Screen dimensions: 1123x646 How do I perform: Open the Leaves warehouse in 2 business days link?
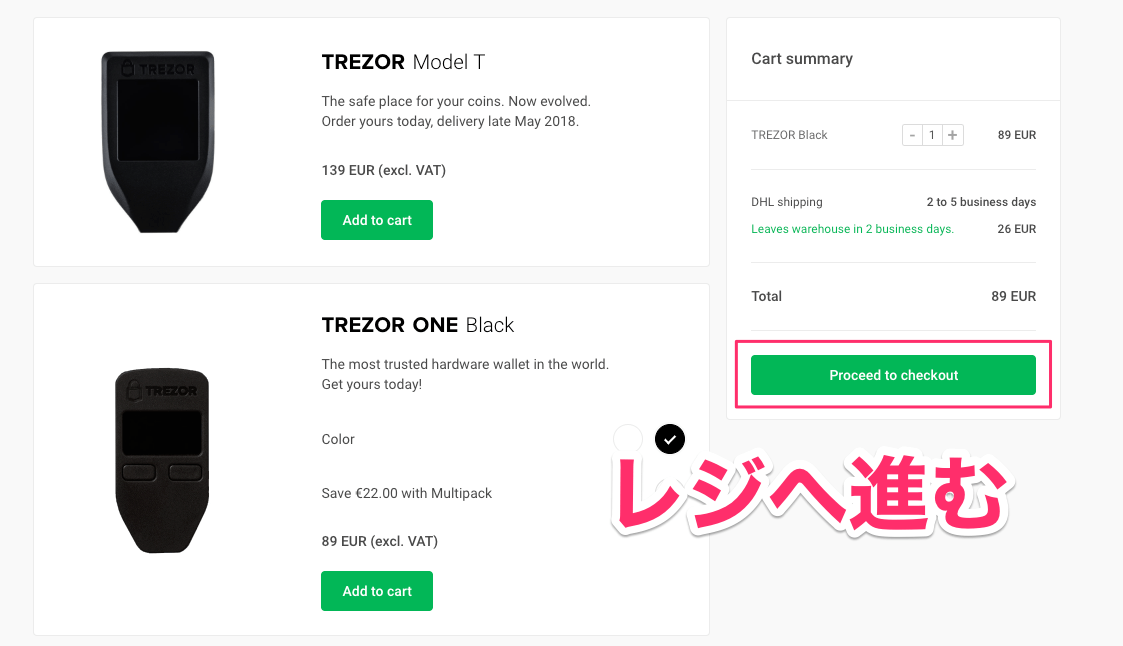pyautogui.click(x=852, y=228)
